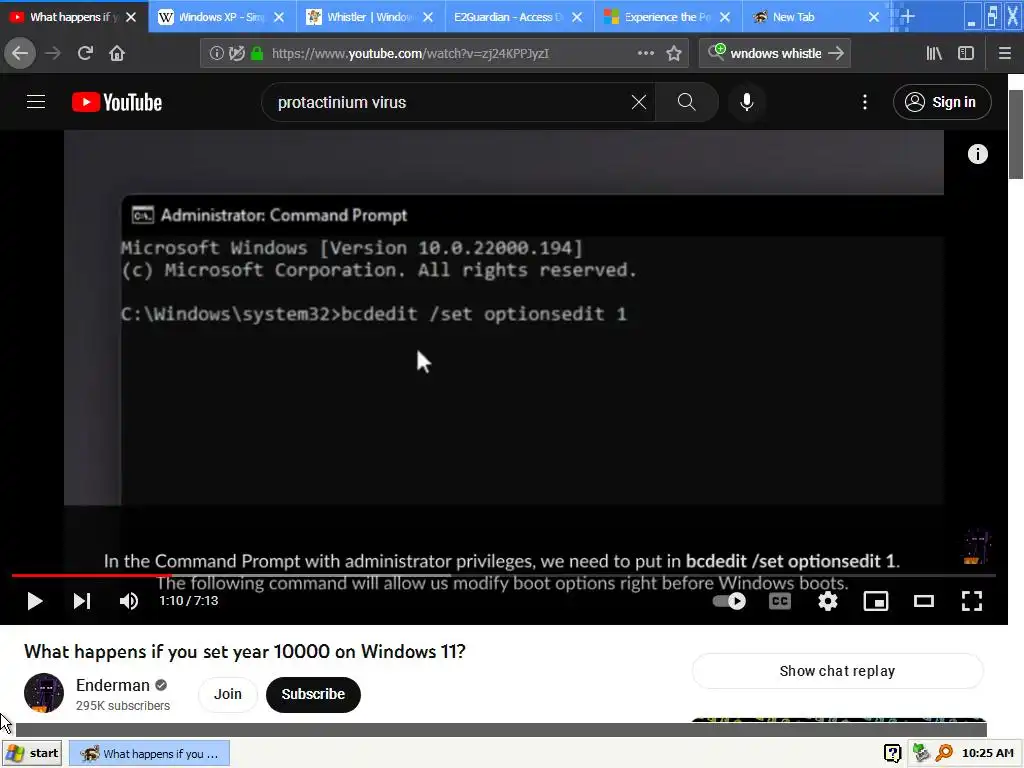Run the YouTube search with magnifier button
This screenshot has width=1024, height=768.
(x=686, y=102)
